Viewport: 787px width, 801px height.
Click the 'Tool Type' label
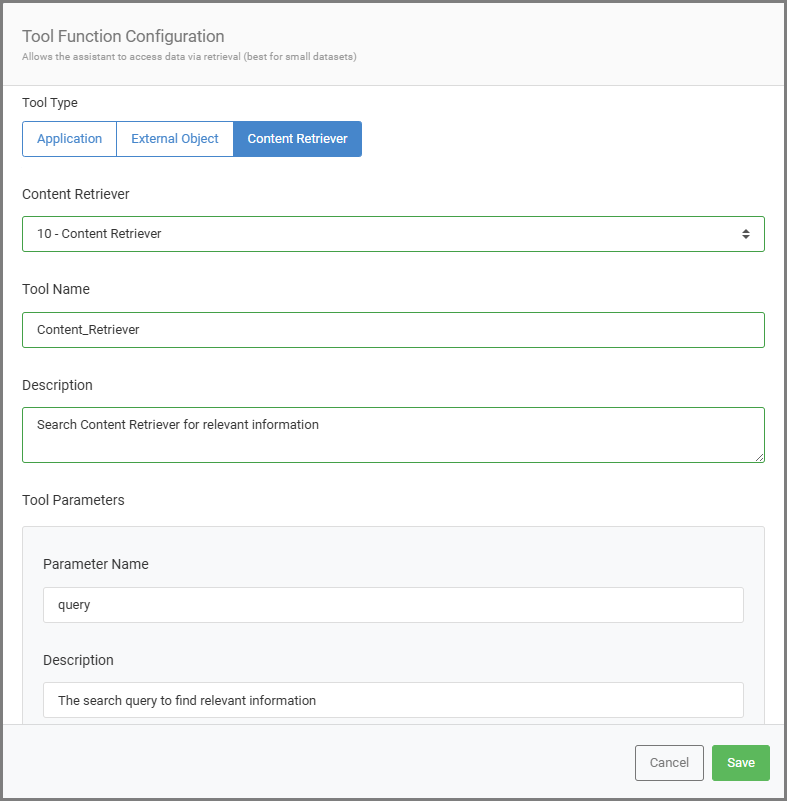pyautogui.click(x=50, y=103)
